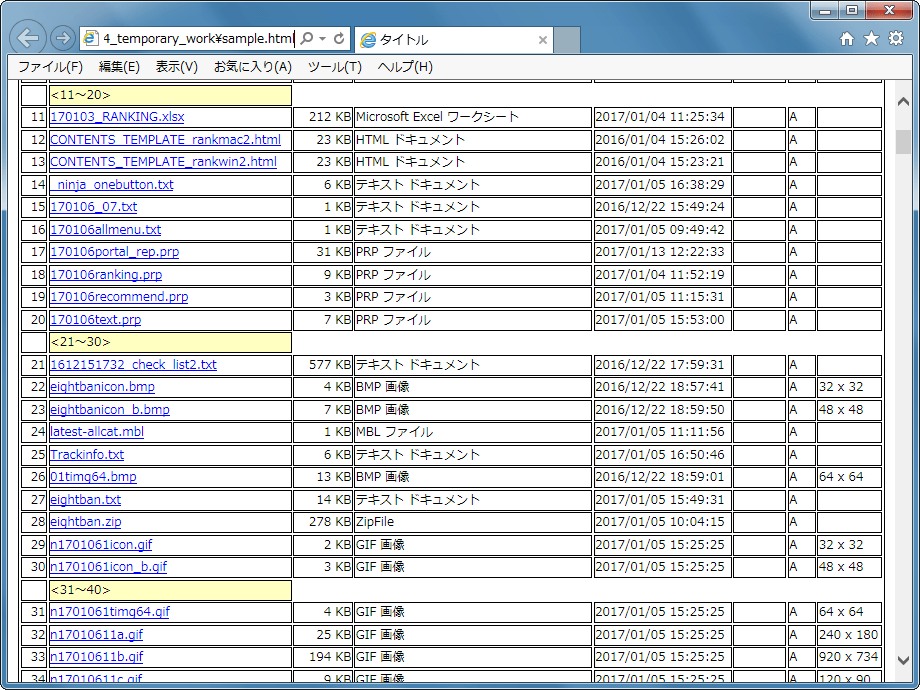Viewport: 920px width, 690px height.
Task: Open the ファイル(F) menu
Action: (x=51, y=67)
